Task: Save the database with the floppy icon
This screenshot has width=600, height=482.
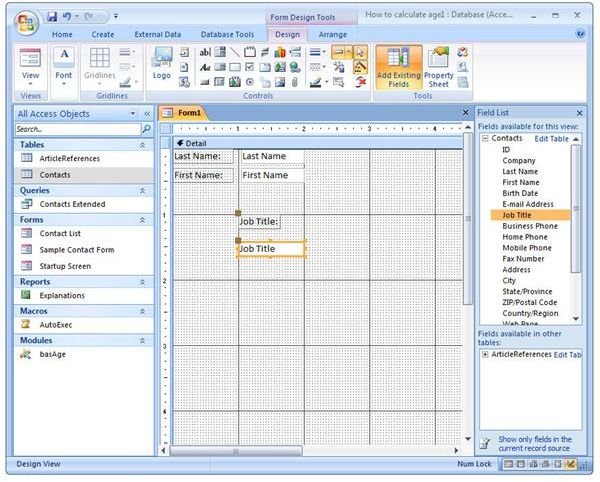Action: point(52,16)
